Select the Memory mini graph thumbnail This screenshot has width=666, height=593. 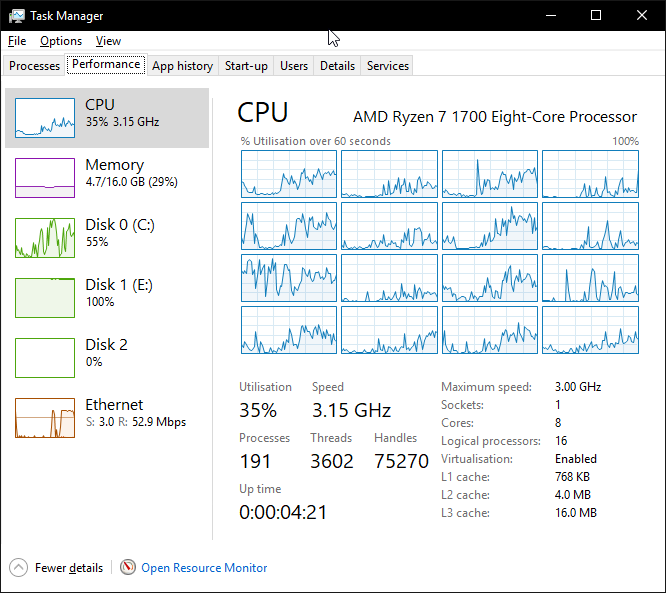(45, 178)
